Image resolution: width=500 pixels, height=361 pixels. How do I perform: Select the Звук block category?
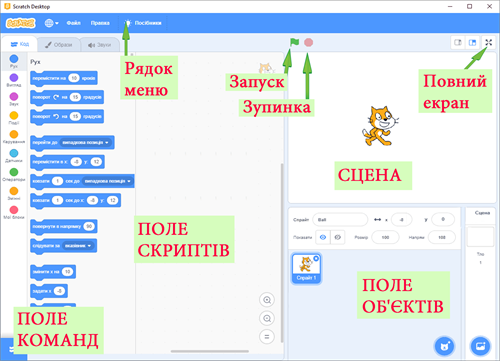tap(14, 99)
